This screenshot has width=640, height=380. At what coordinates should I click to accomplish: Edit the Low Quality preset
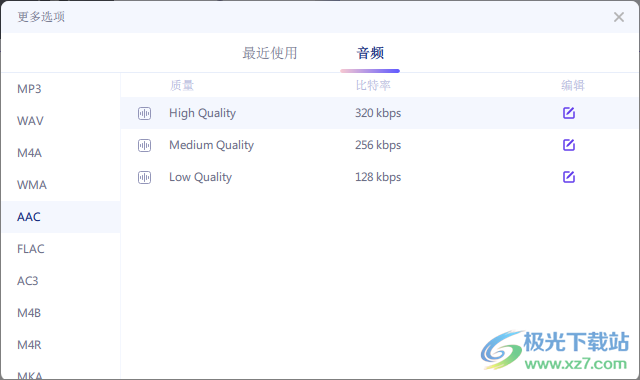pyautogui.click(x=569, y=177)
